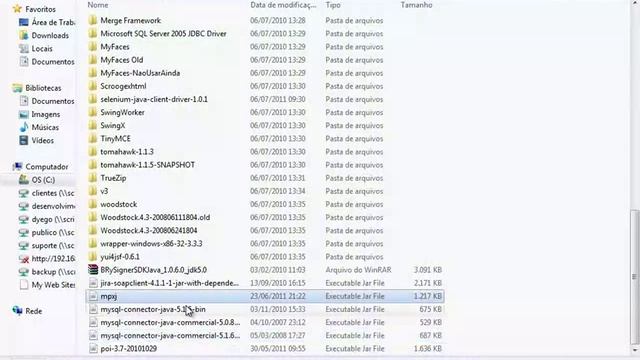Select the jar icon of mpxj file

coord(93,296)
